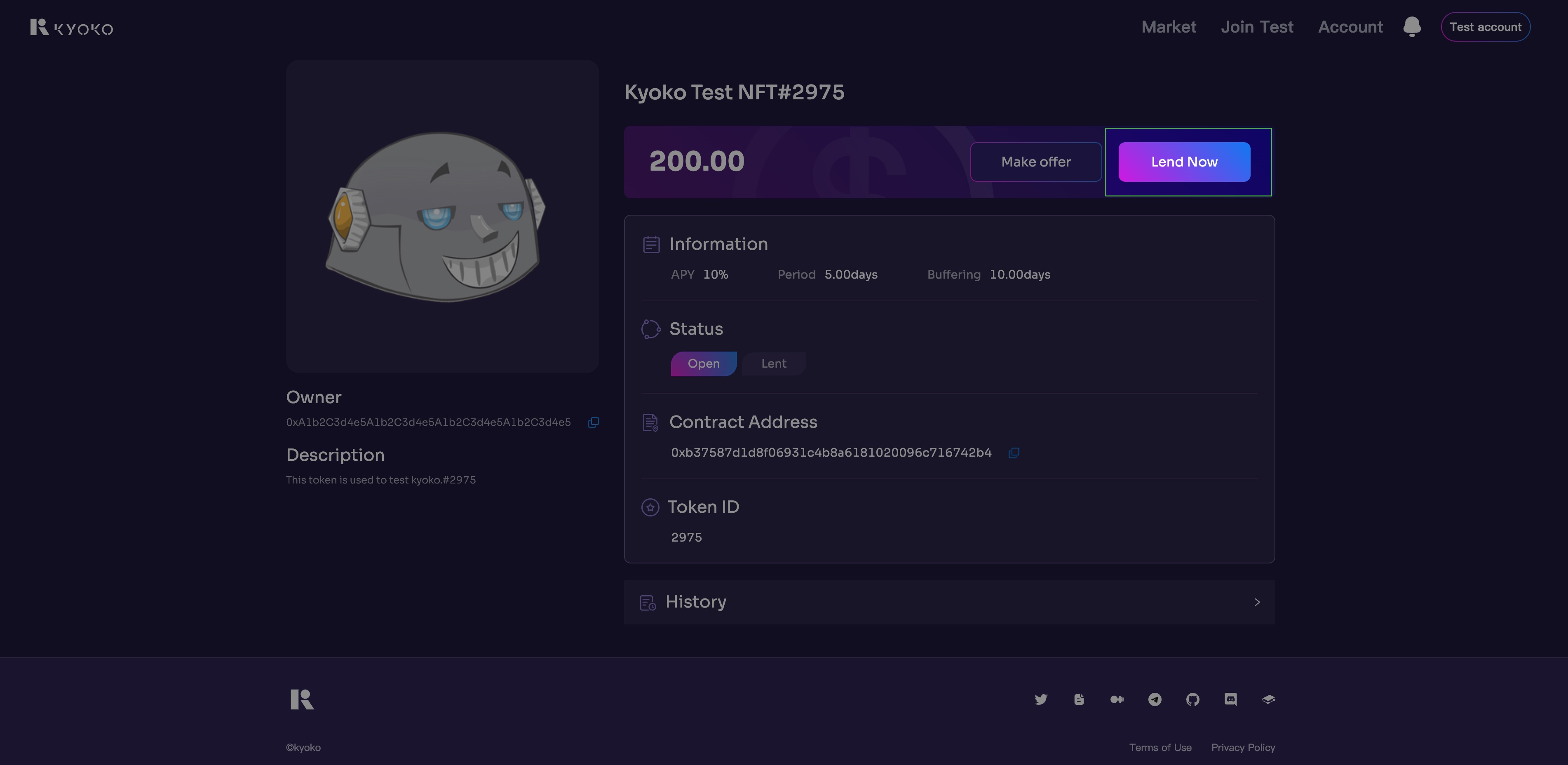The width and height of the screenshot is (1568, 765).
Task: Open the Account page
Action: pyautogui.click(x=1350, y=27)
